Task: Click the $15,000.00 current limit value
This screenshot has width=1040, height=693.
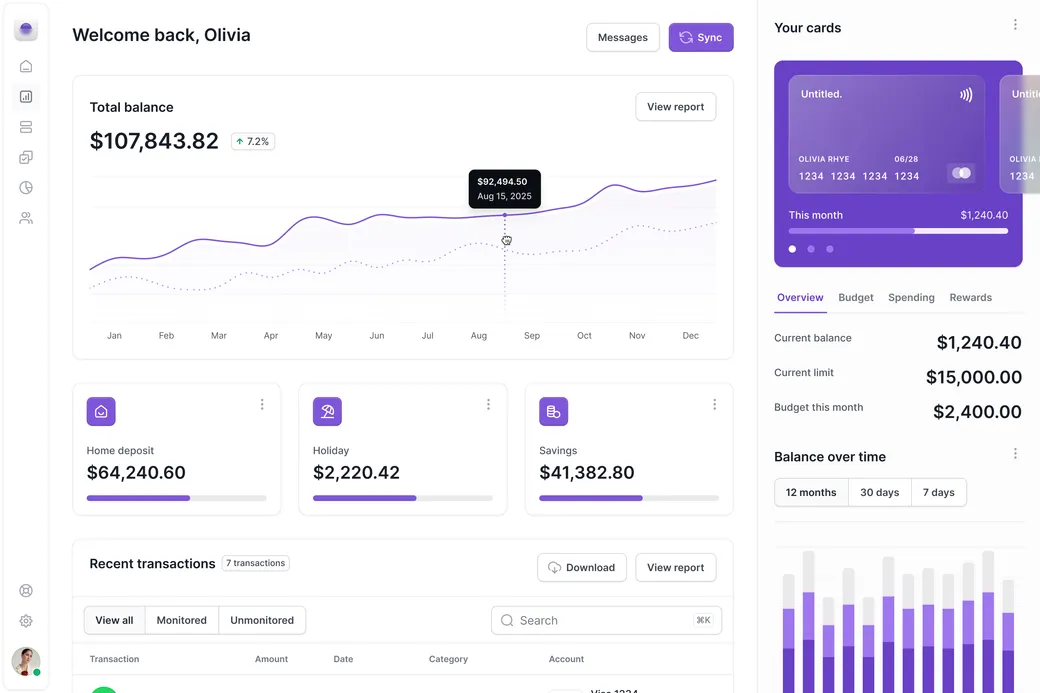Action: tap(974, 377)
